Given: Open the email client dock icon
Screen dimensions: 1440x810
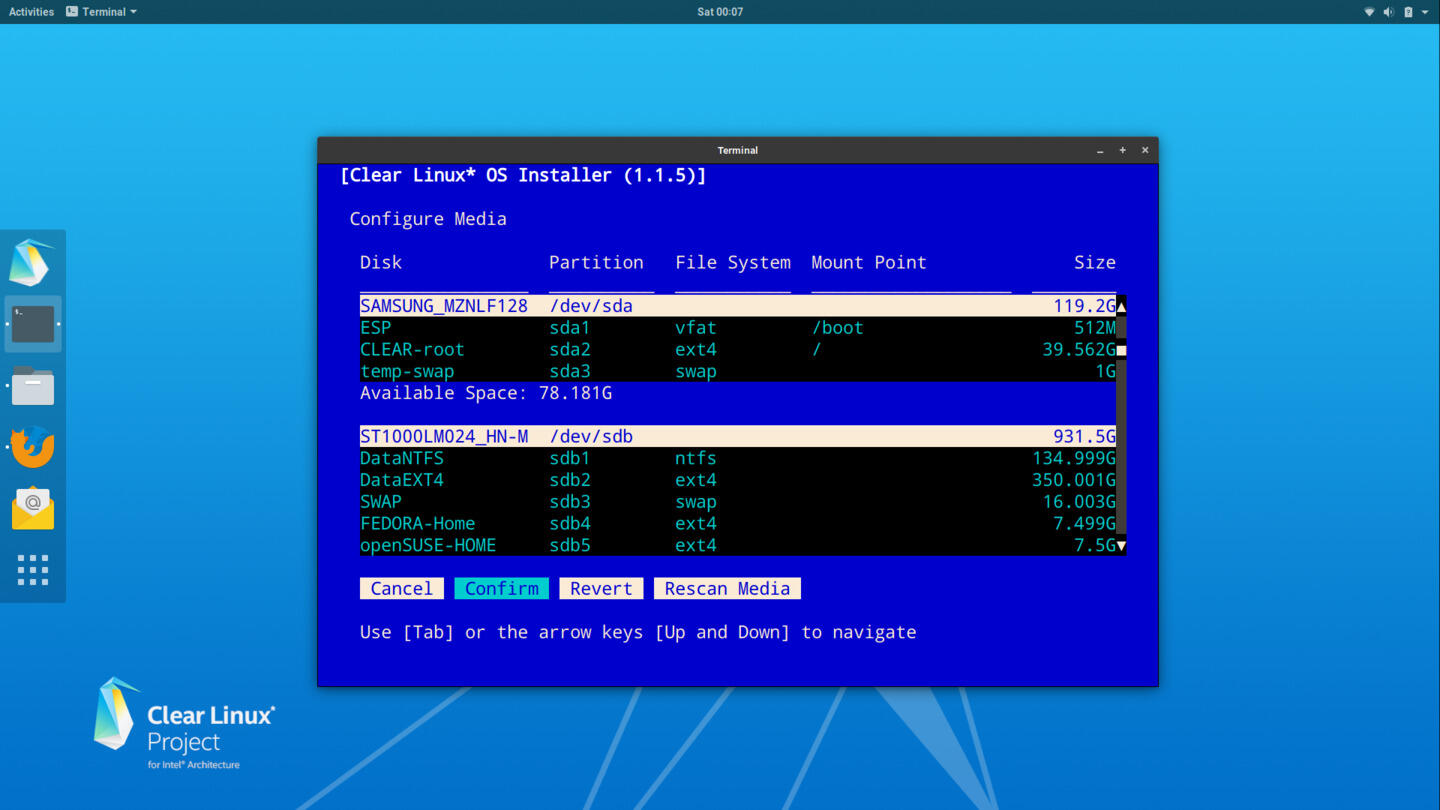Looking at the screenshot, I should coord(33,508).
